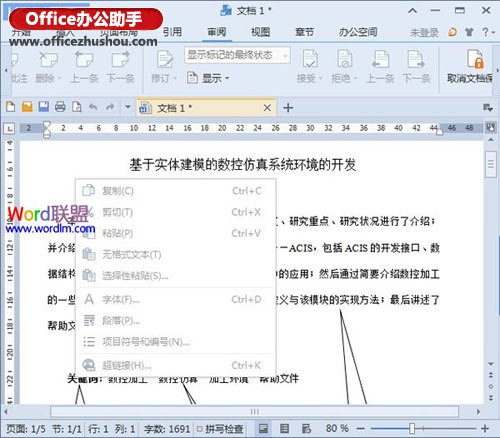The width and height of the screenshot is (500, 438).
Task: Delete comment using the 删除 icon
Action: pos(48,60)
